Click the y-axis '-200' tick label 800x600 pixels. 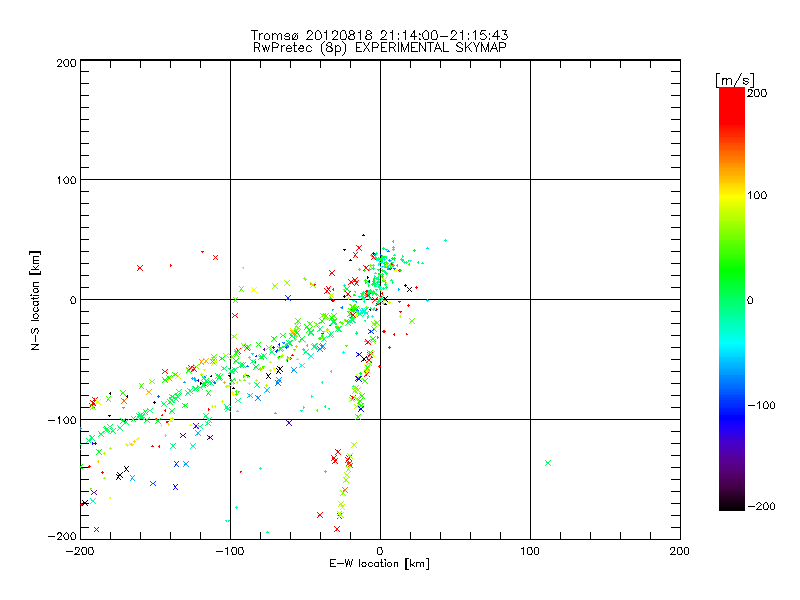tap(62, 536)
